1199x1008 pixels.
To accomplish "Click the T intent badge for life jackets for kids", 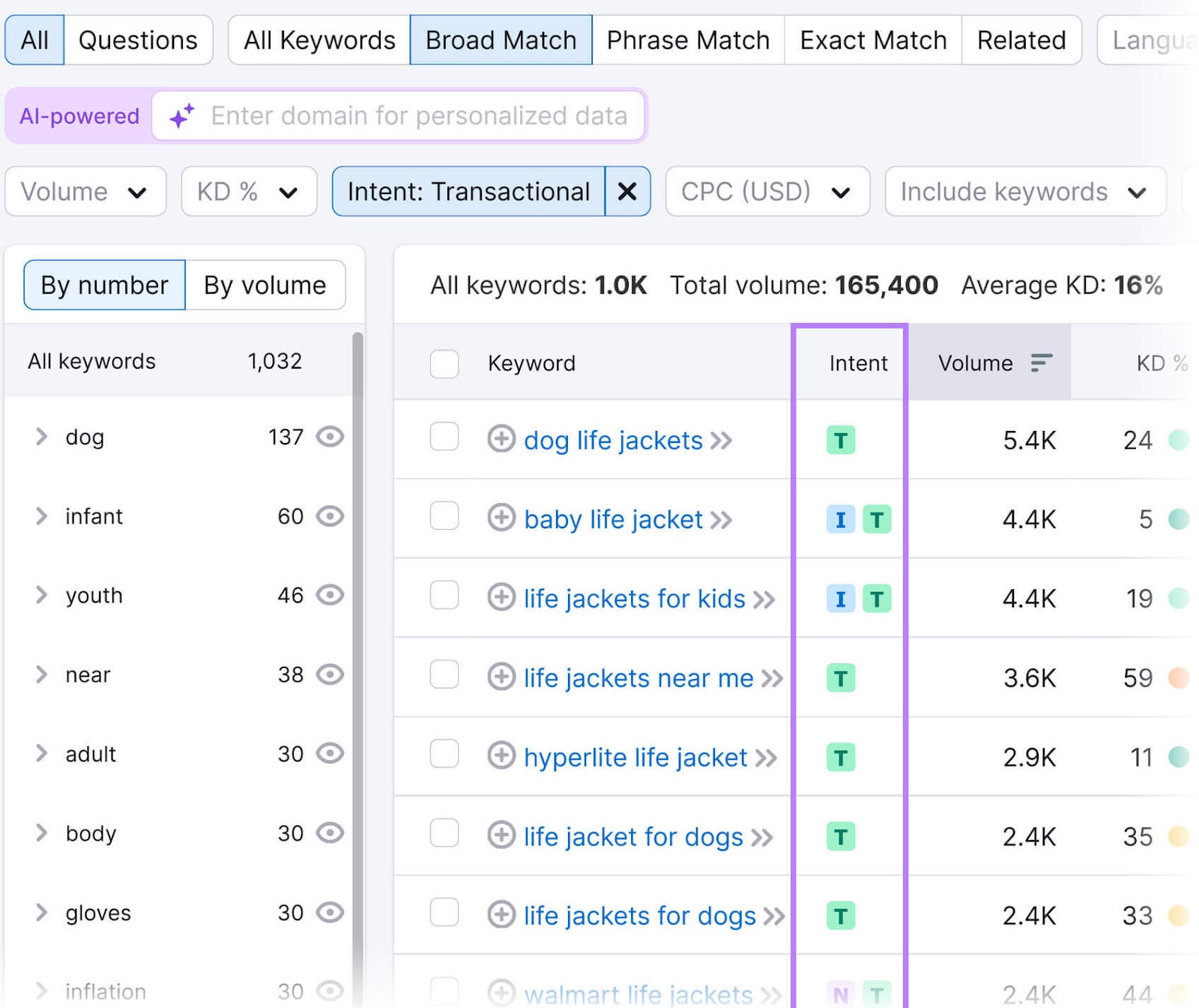I will (877, 599).
